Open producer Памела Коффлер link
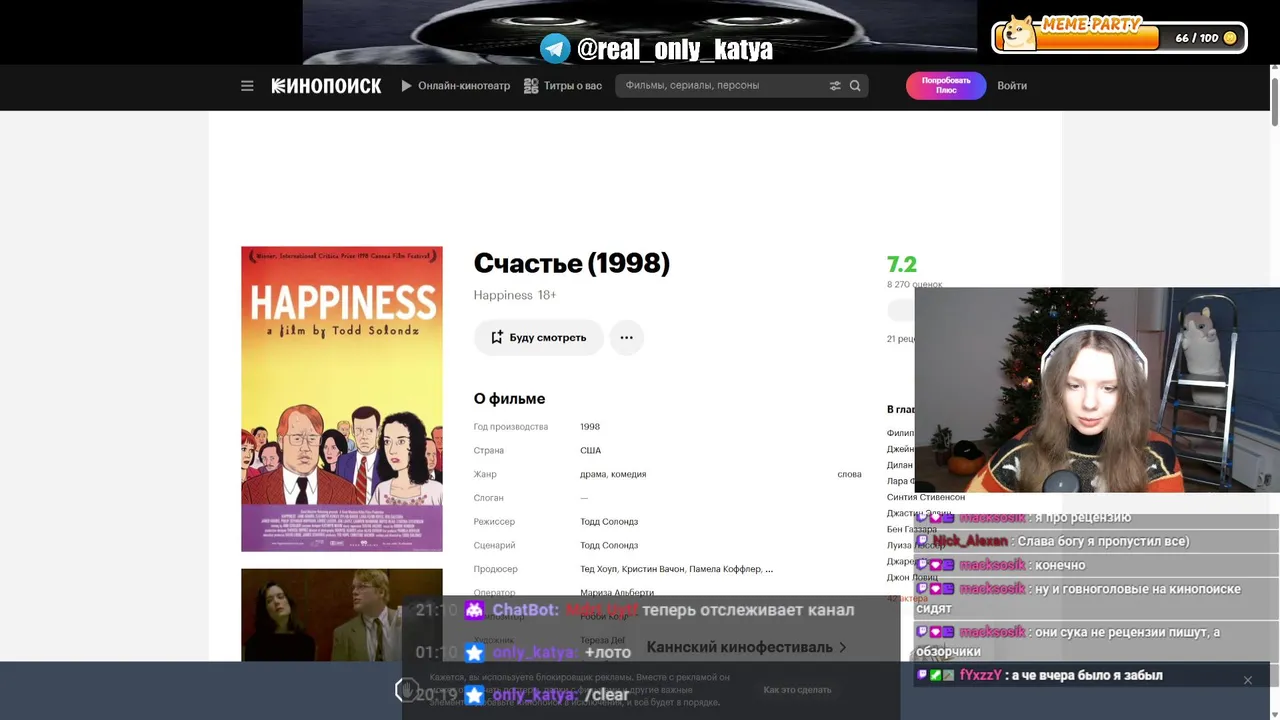The image size is (1280, 720). pyautogui.click(x=725, y=569)
